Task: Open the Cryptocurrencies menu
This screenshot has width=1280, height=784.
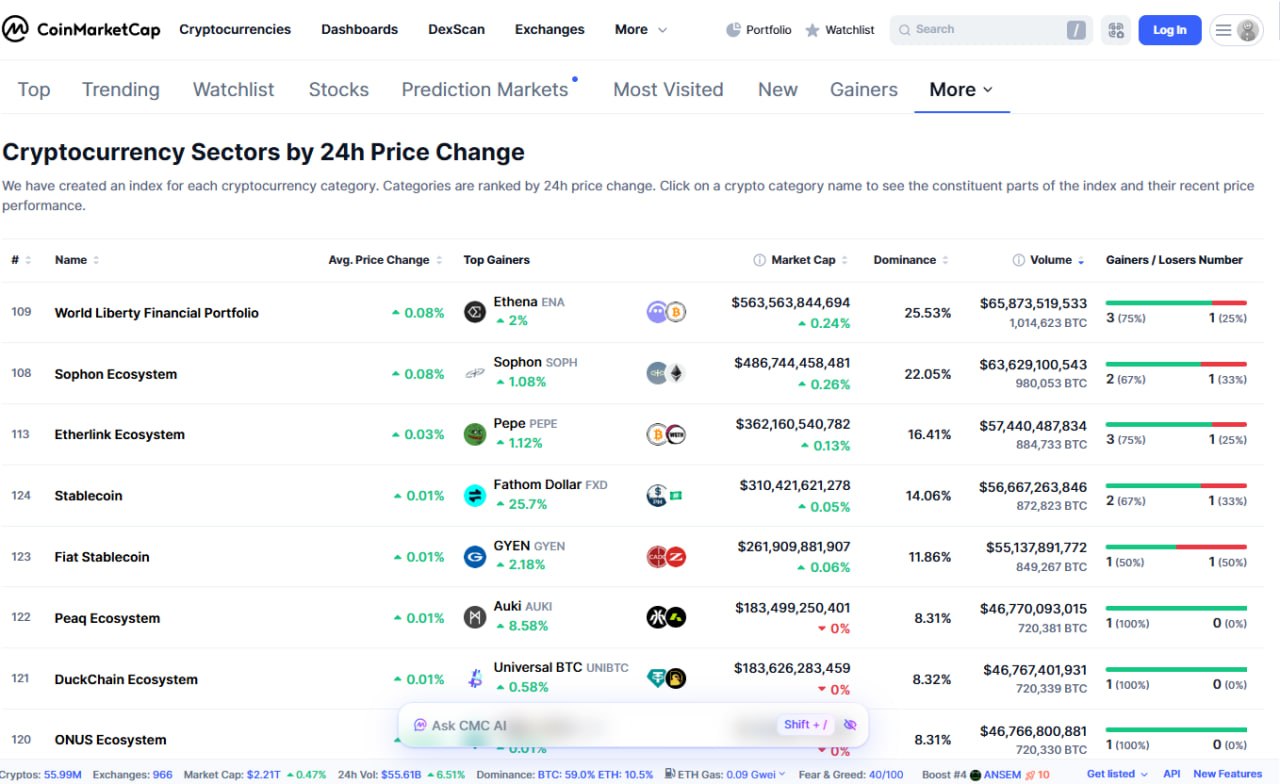Action: click(235, 30)
